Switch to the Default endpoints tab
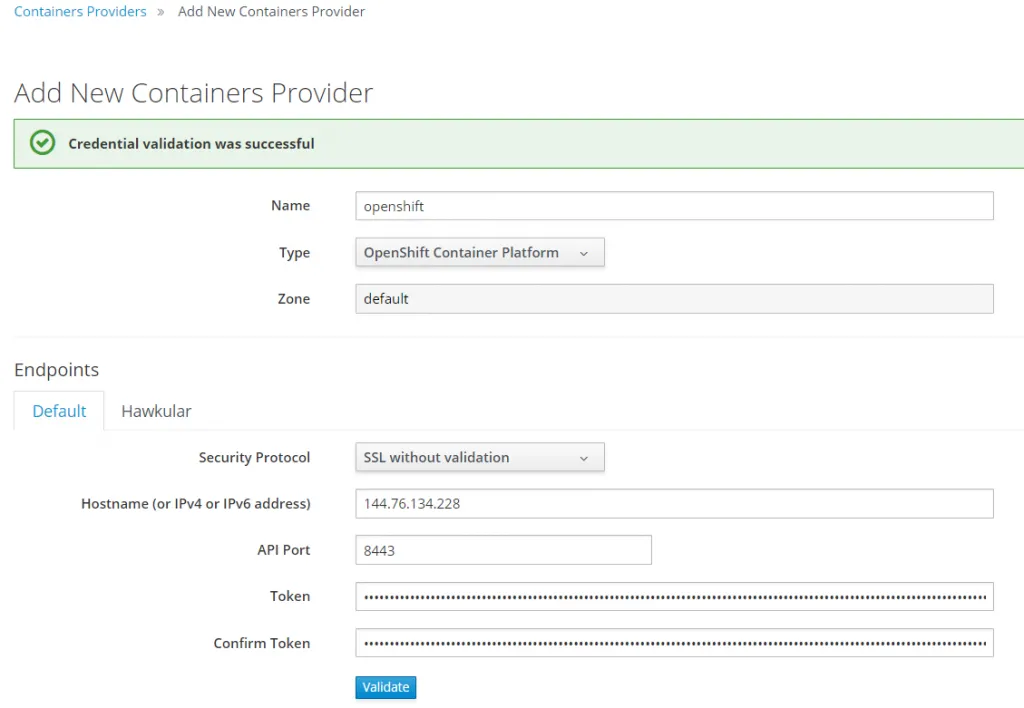 pos(59,411)
